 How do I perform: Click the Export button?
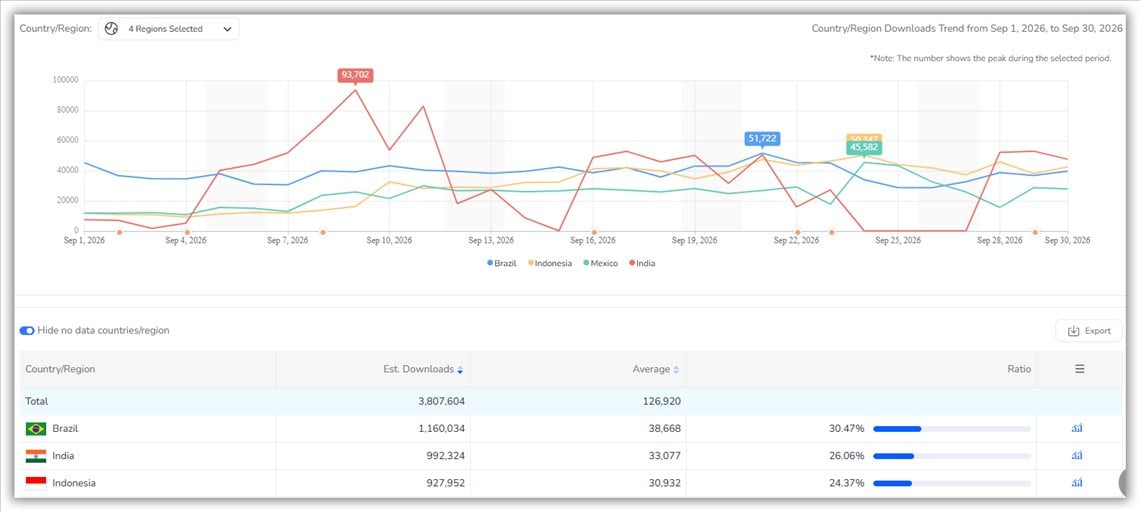pos(1088,331)
